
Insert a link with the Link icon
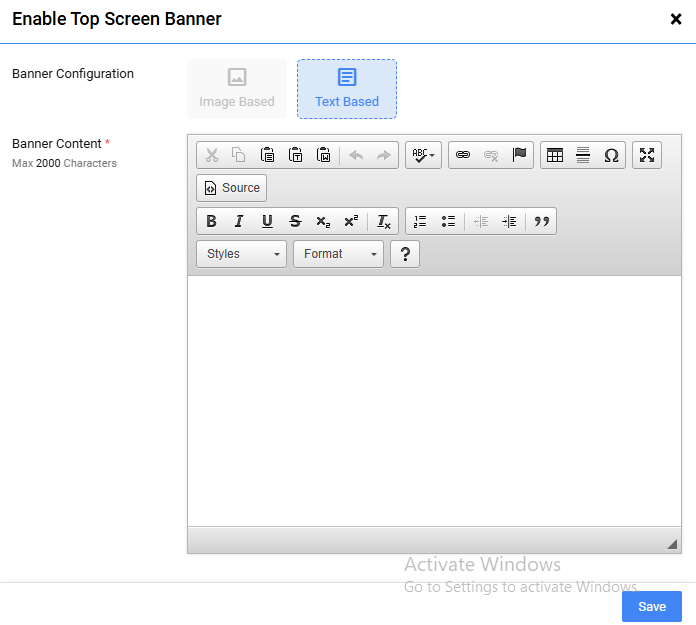(x=463, y=155)
